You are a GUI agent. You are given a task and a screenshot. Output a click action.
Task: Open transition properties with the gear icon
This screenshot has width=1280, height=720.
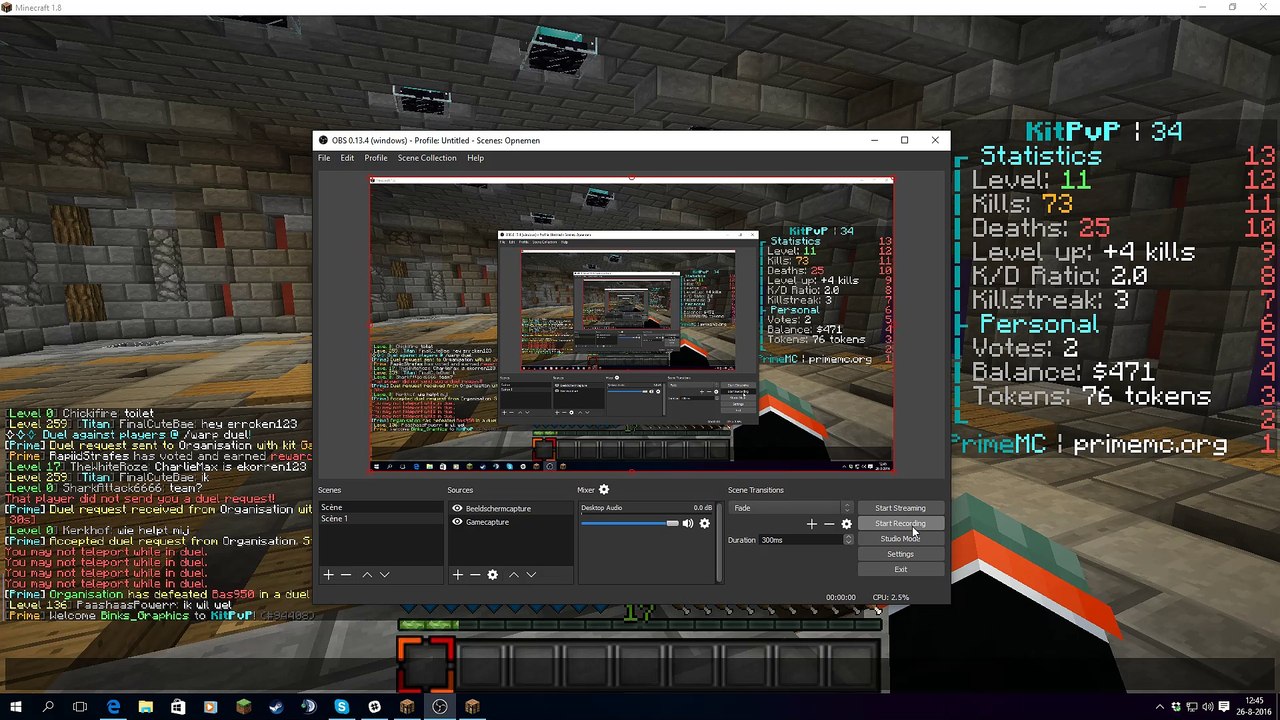click(x=846, y=524)
